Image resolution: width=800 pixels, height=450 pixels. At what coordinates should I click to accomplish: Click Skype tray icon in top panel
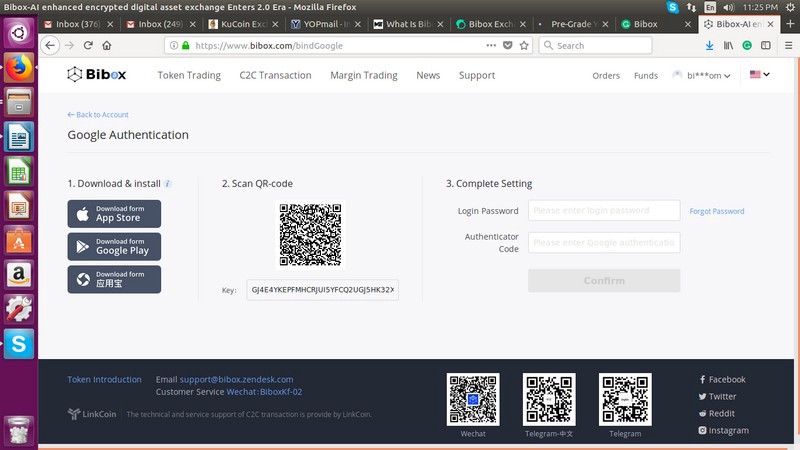point(672,7)
